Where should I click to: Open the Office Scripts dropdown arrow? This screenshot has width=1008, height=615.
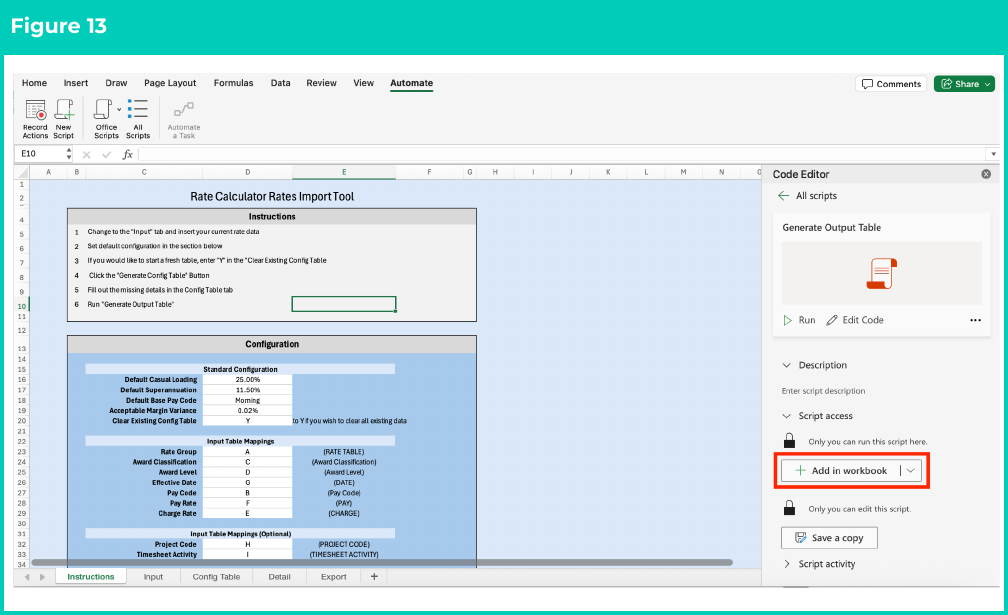point(119,110)
